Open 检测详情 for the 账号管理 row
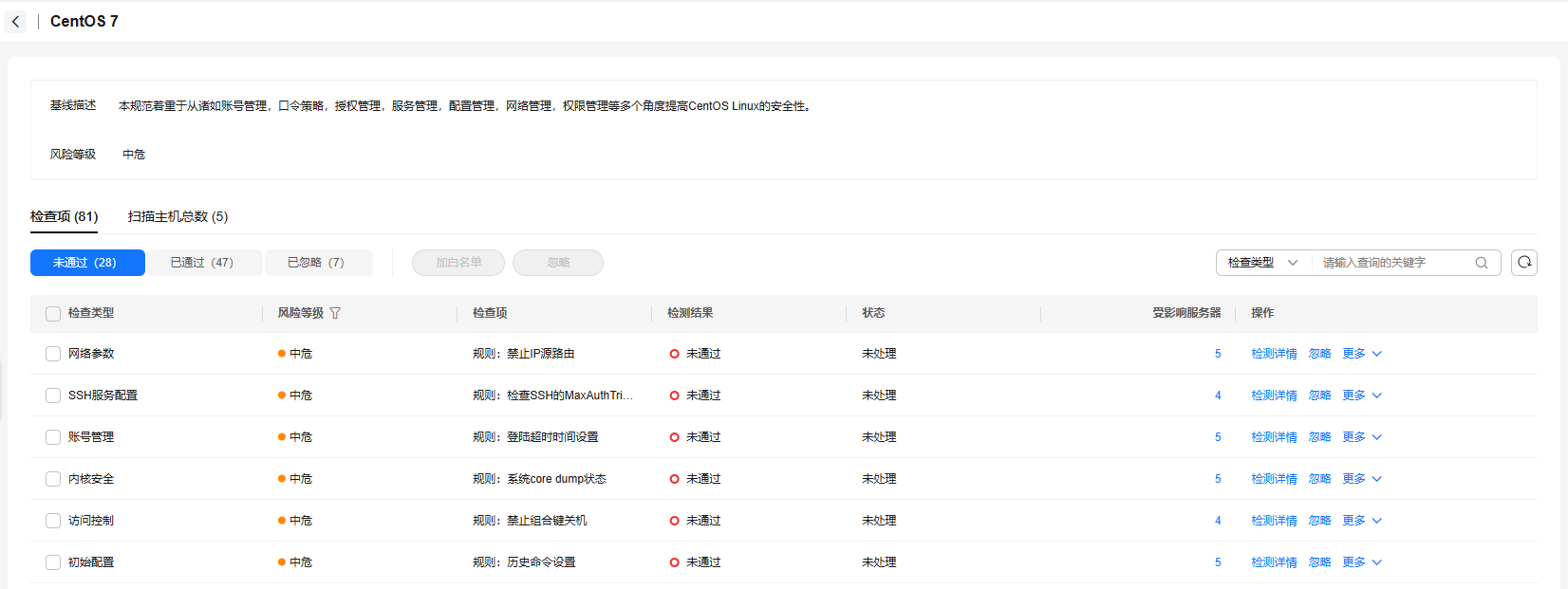This screenshot has width=1568, height=589. (x=1274, y=437)
